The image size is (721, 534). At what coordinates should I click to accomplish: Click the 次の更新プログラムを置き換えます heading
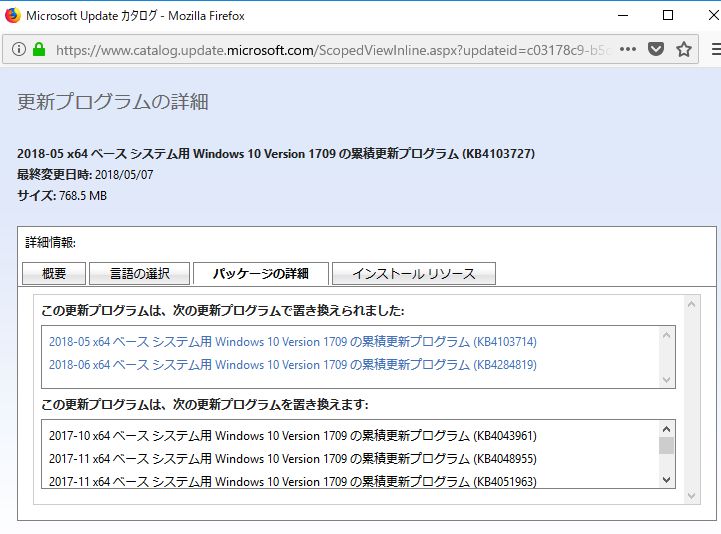[205, 405]
